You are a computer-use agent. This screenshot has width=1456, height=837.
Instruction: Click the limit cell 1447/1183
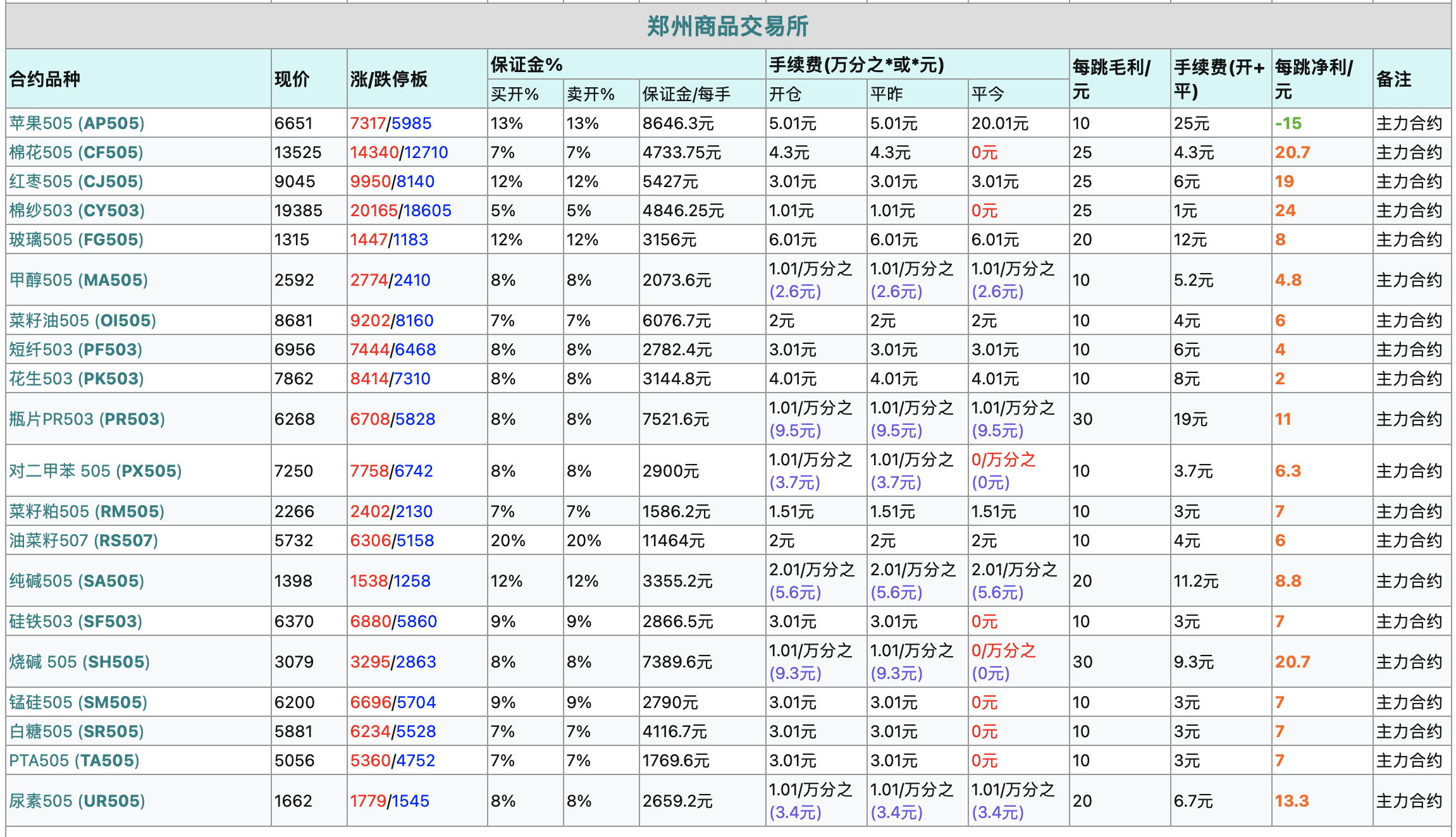point(389,240)
